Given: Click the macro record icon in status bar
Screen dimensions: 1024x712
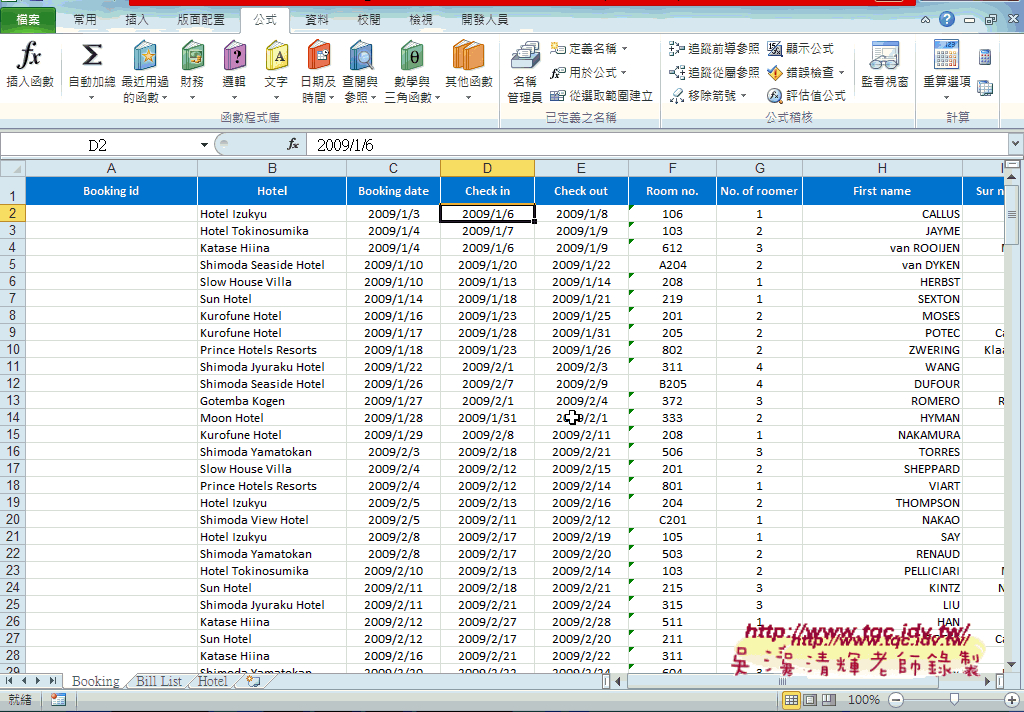Looking at the screenshot, I should 58,700.
